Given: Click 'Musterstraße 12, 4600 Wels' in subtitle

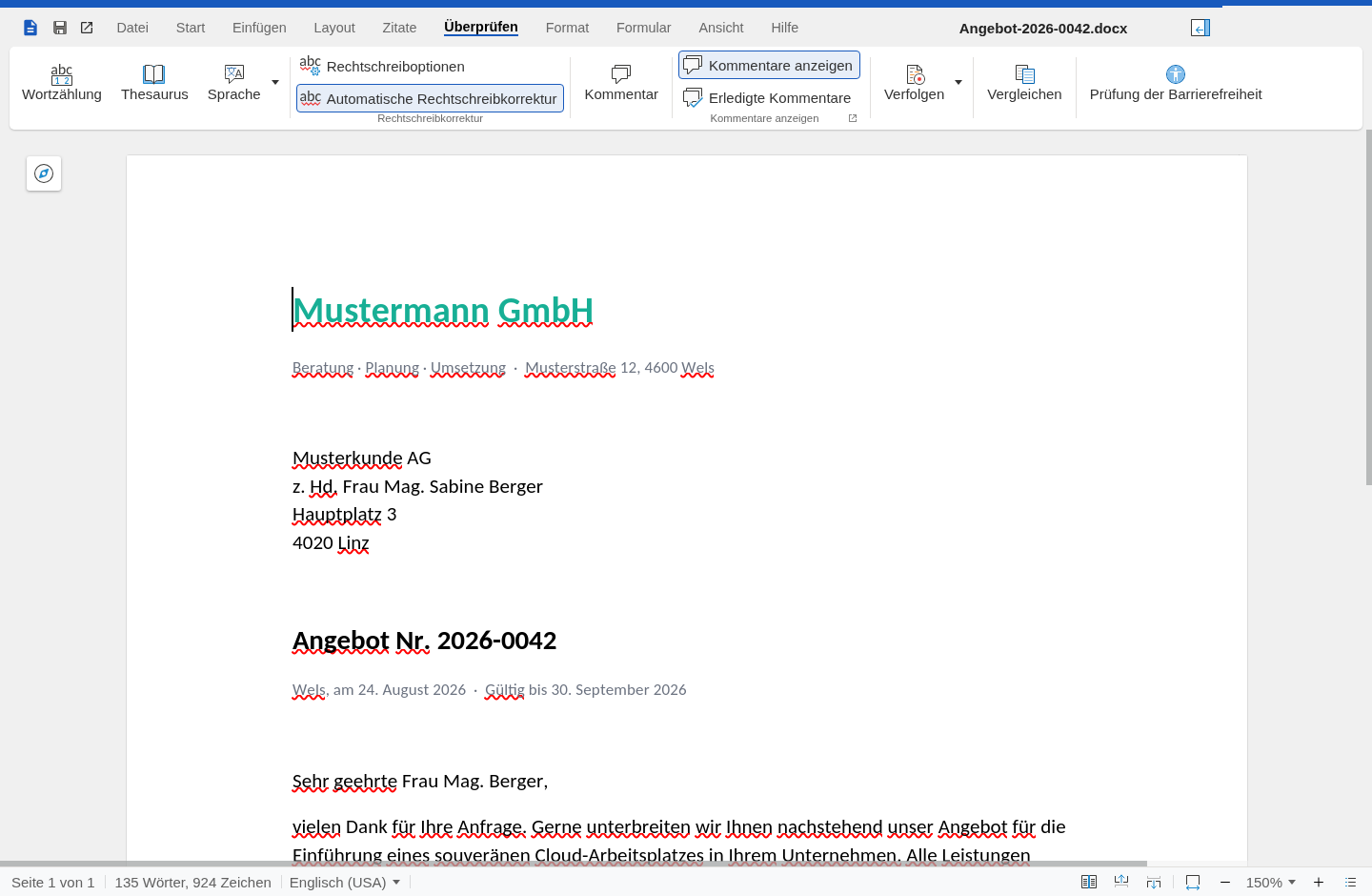Looking at the screenshot, I should (619, 368).
